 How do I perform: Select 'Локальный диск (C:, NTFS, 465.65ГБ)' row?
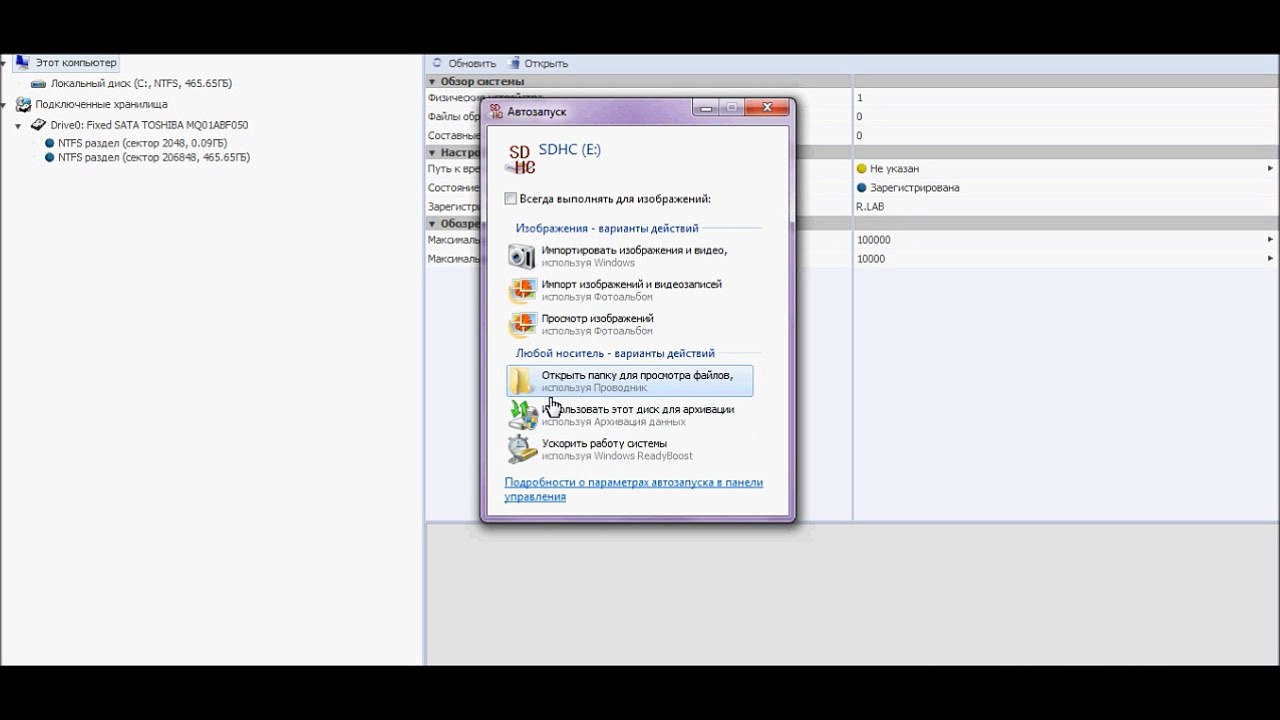coord(141,84)
